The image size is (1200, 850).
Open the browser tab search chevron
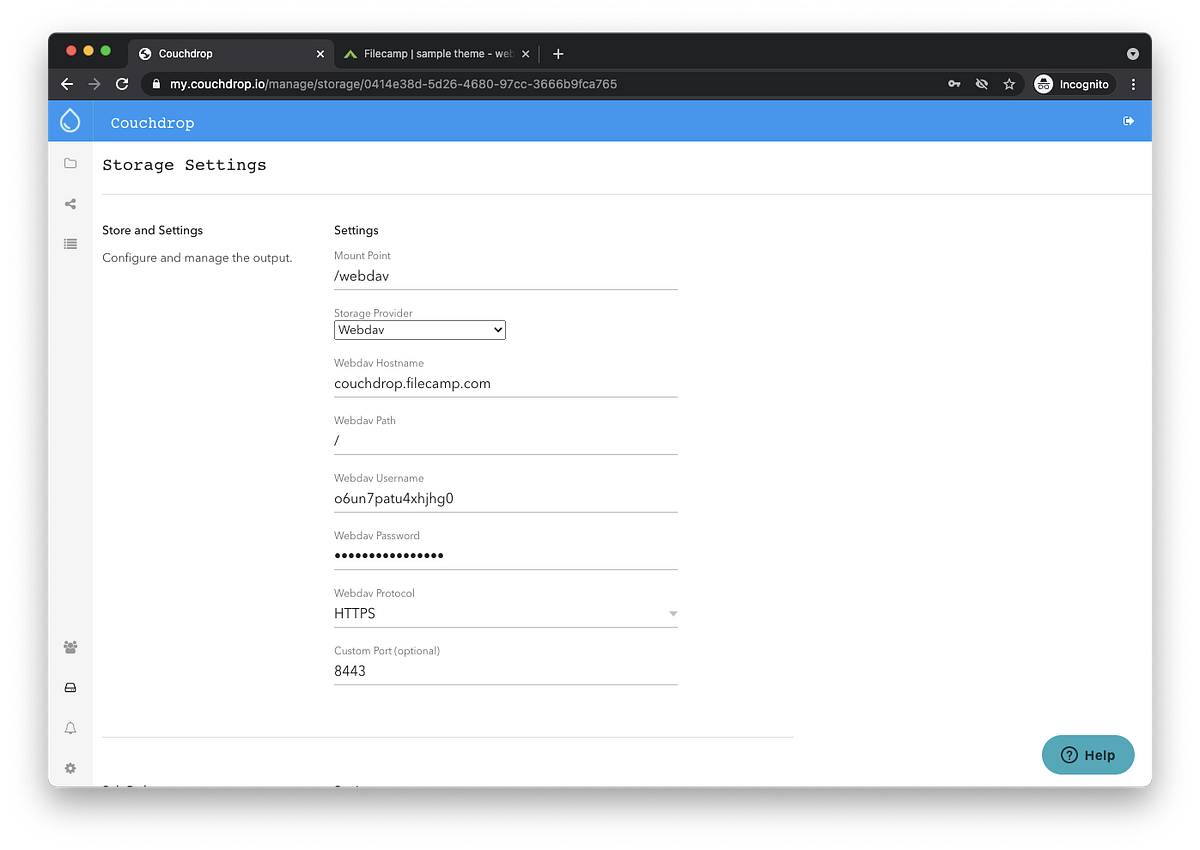(x=1132, y=53)
